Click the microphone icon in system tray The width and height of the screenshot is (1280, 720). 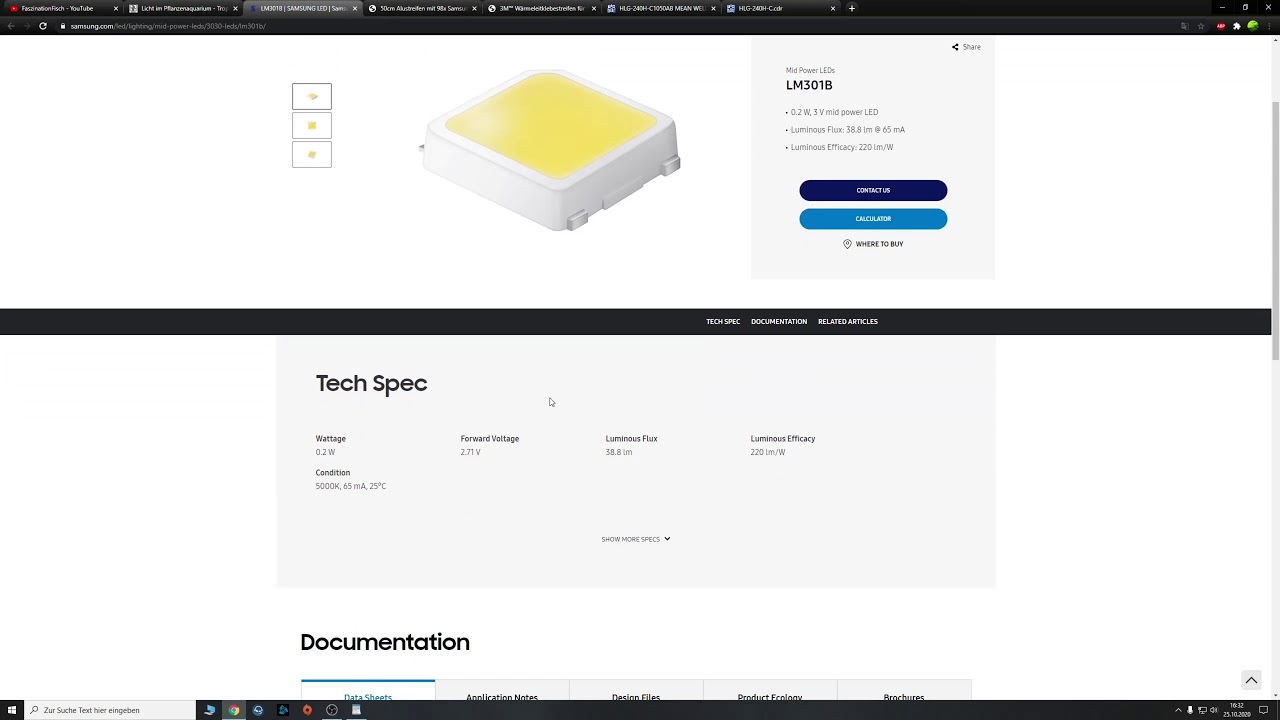click(1190, 710)
